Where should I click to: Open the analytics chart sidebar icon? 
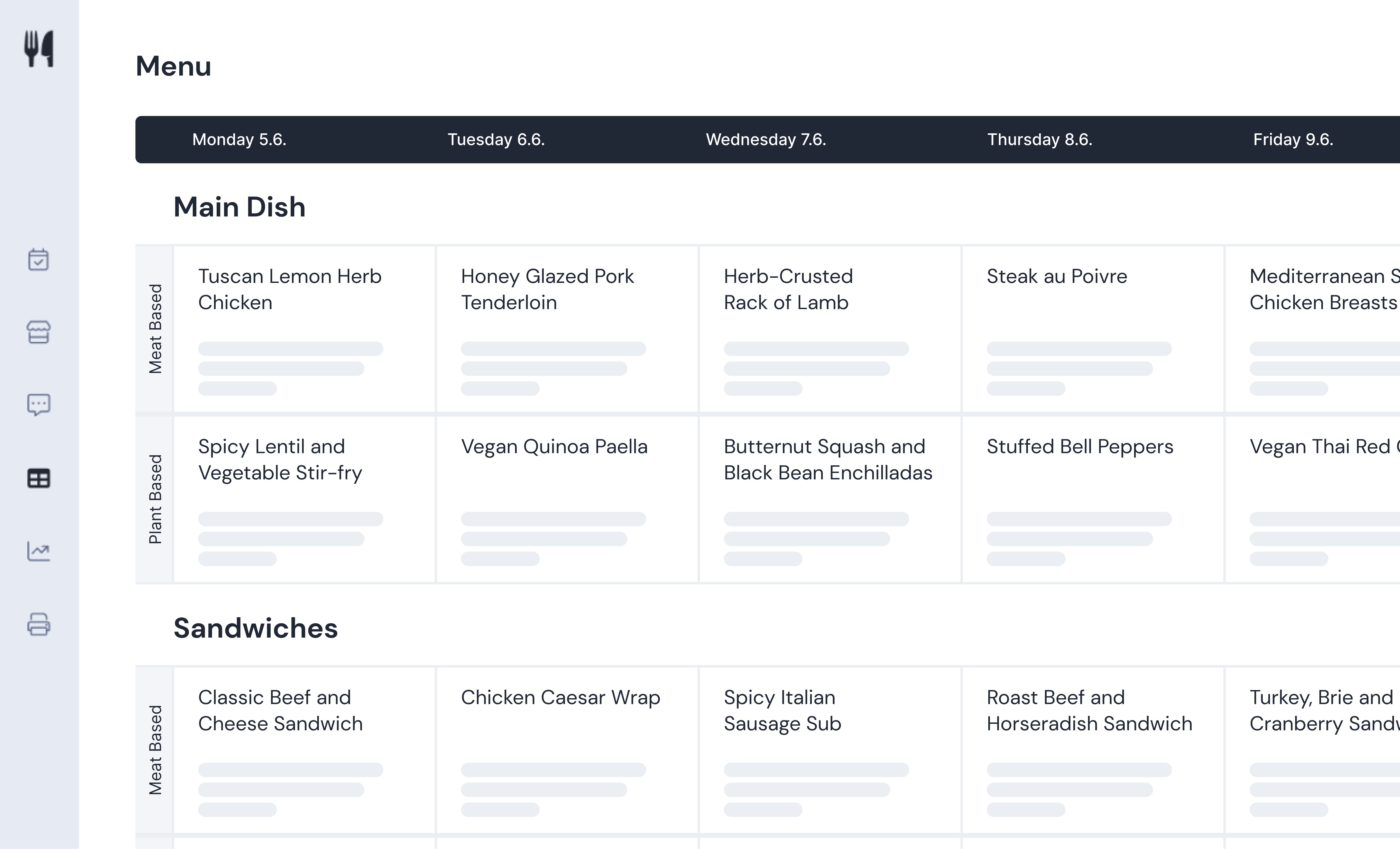tap(39, 551)
